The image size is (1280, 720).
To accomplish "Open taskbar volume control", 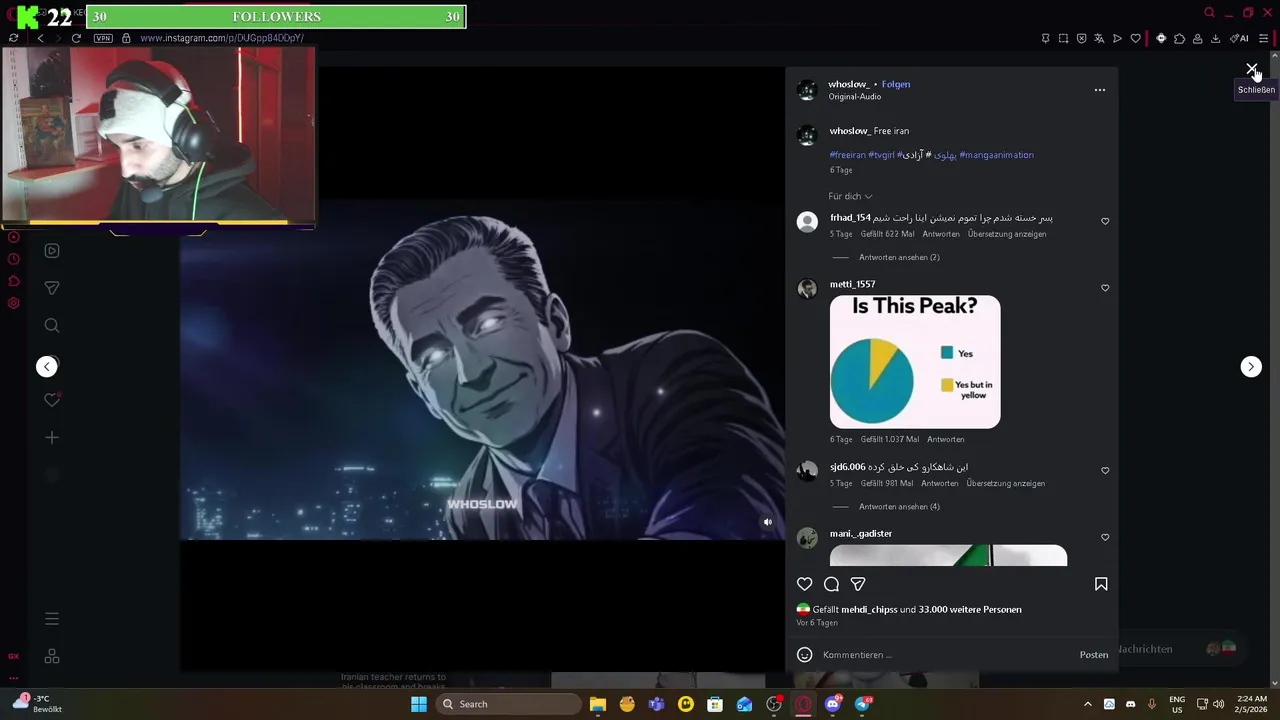I will 1220,704.
